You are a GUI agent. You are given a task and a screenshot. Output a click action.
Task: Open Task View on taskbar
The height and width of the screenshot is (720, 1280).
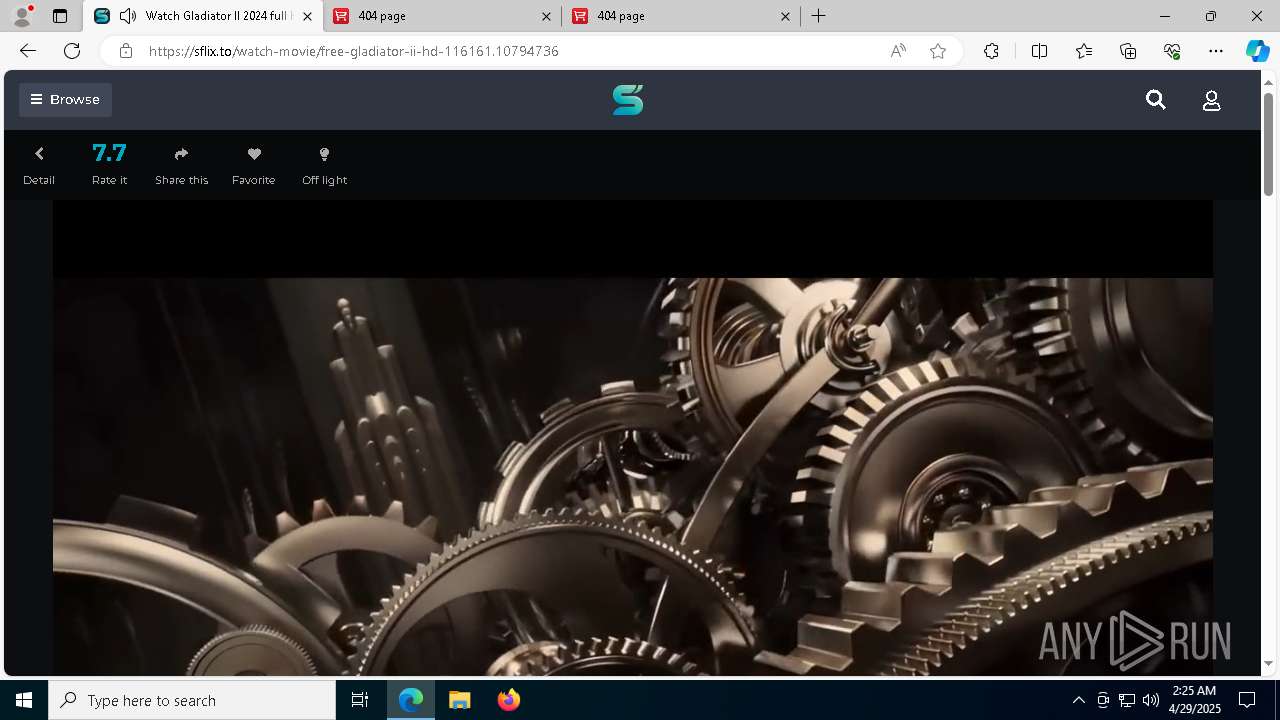coord(360,700)
